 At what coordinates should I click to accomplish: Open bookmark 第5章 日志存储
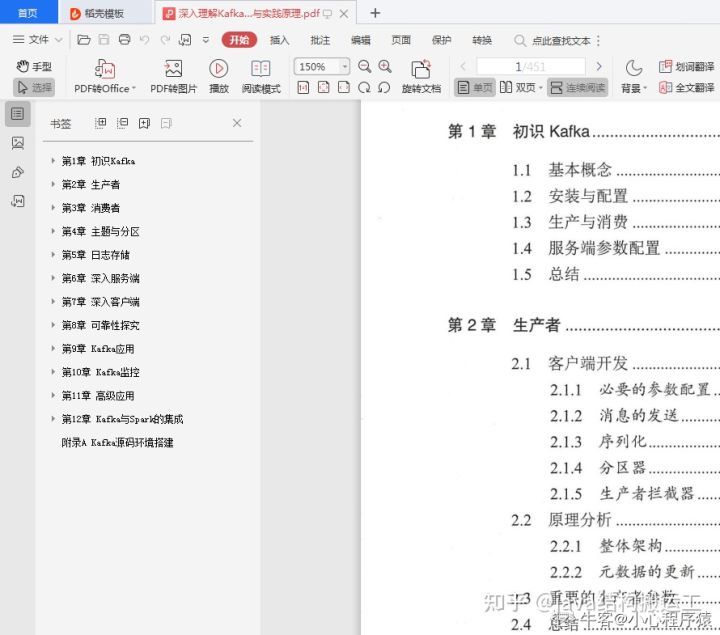(96, 255)
